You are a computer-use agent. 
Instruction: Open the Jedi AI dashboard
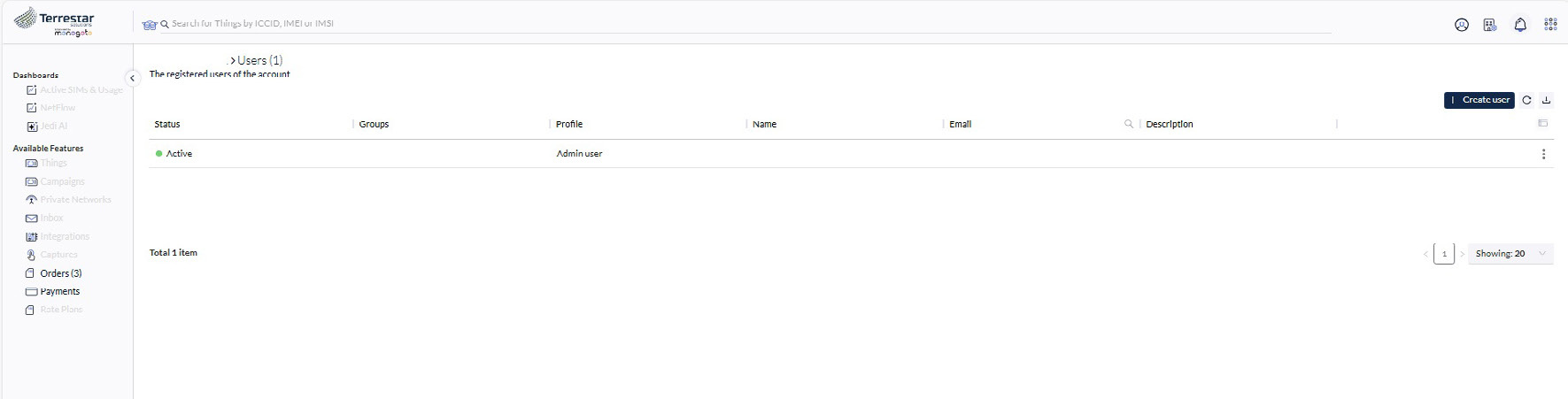(53, 126)
